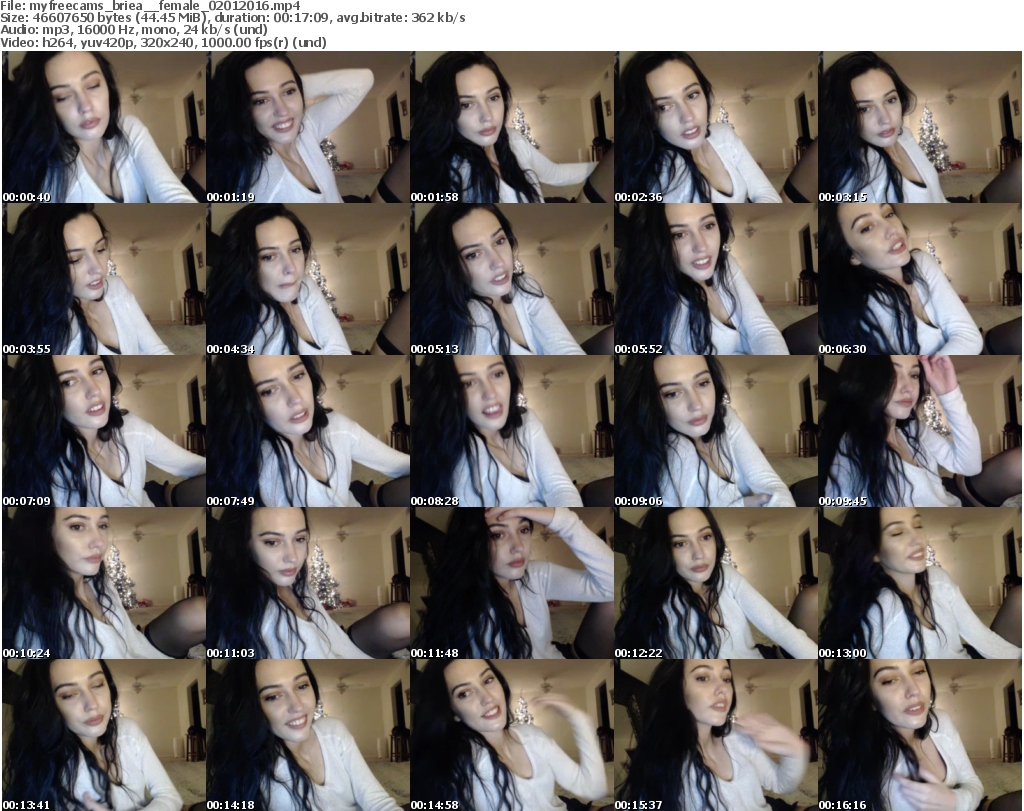Select the thumbnail stamped 00:13:00
The width and height of the screenshot is (1024, 811).
click(x=920, y=583)
